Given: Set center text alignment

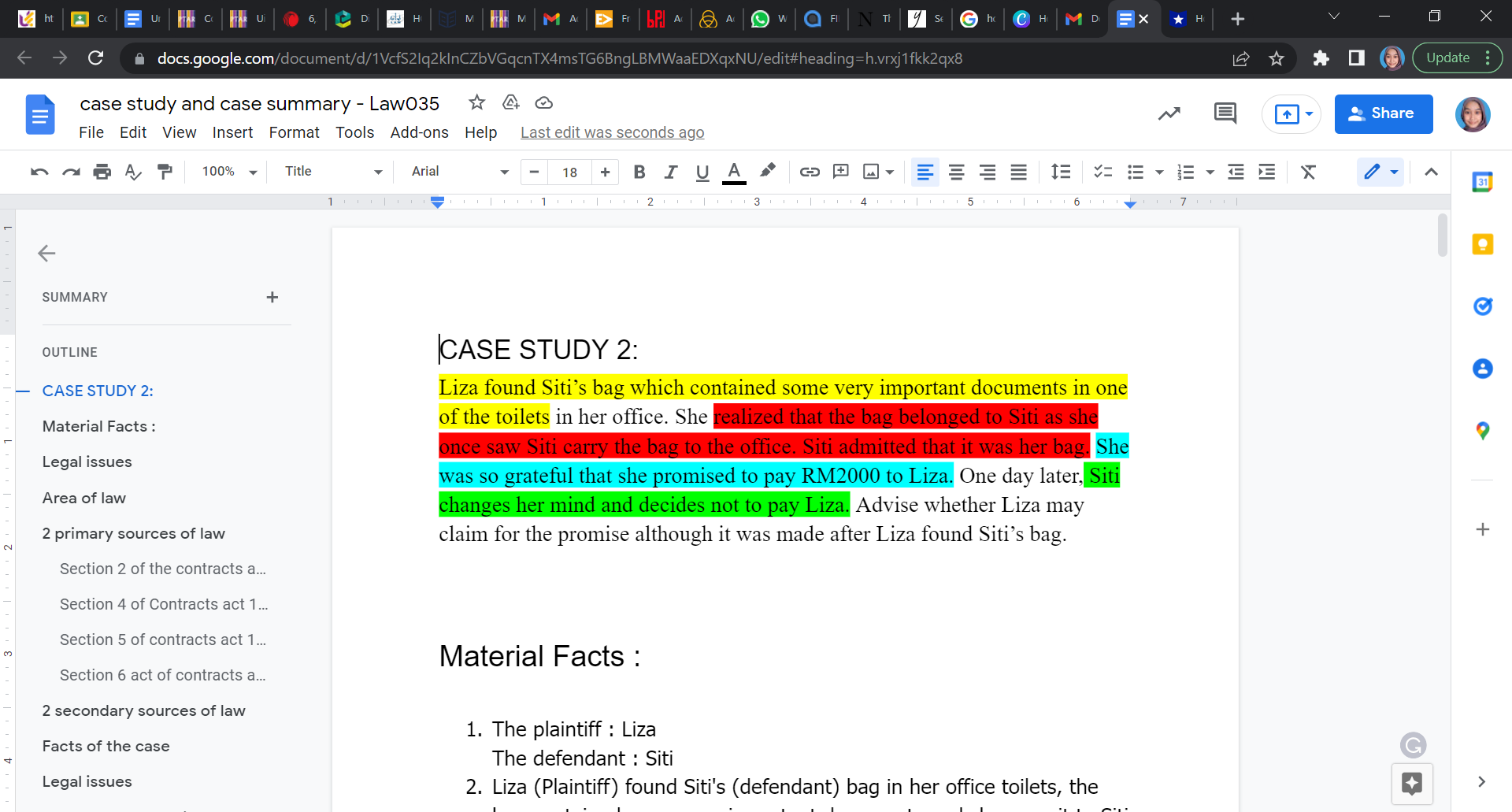Looking at the screenshot, I should pyautogui.click(x=957, y=172).
